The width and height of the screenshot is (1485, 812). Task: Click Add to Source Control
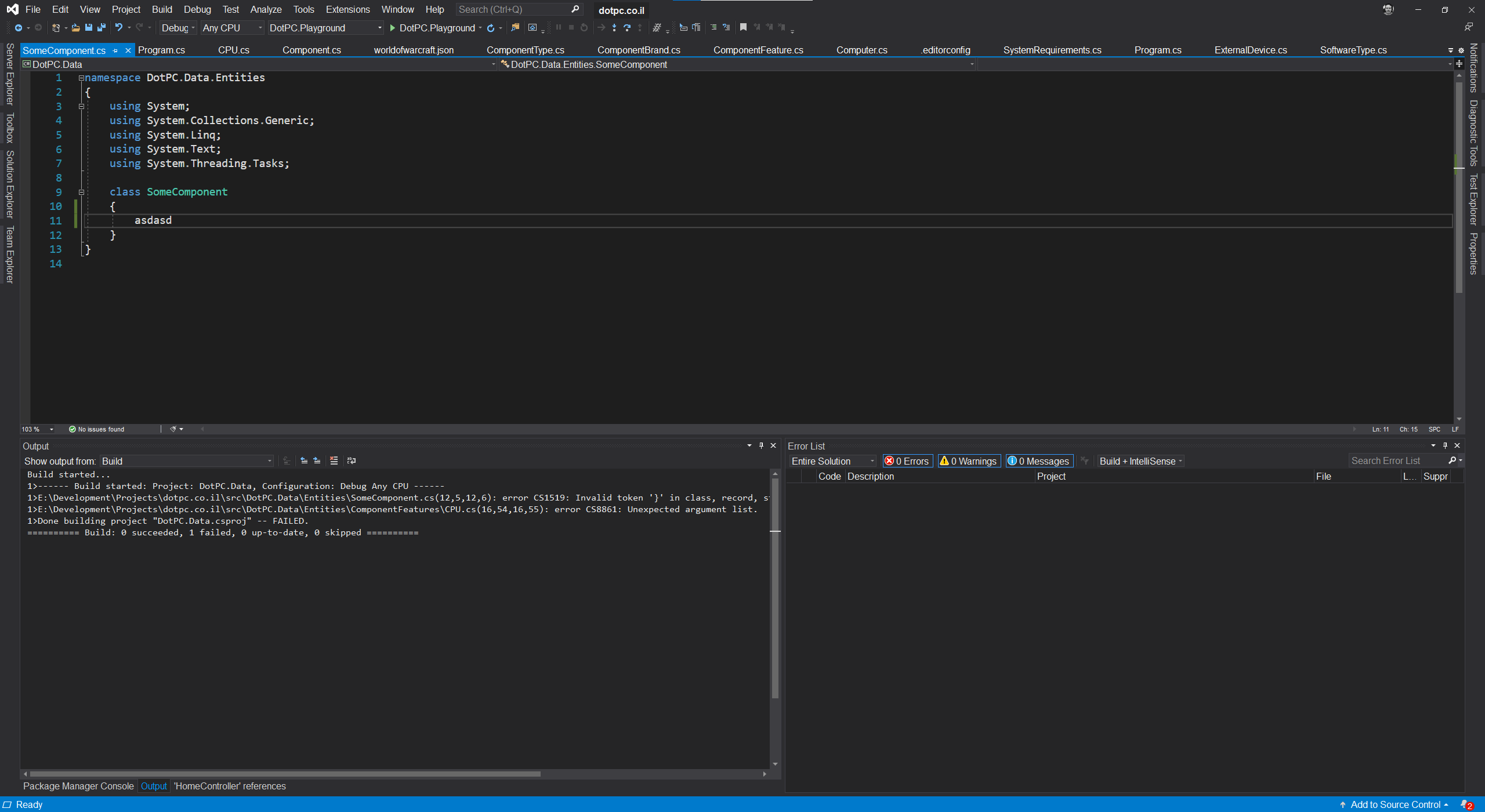1394,804
